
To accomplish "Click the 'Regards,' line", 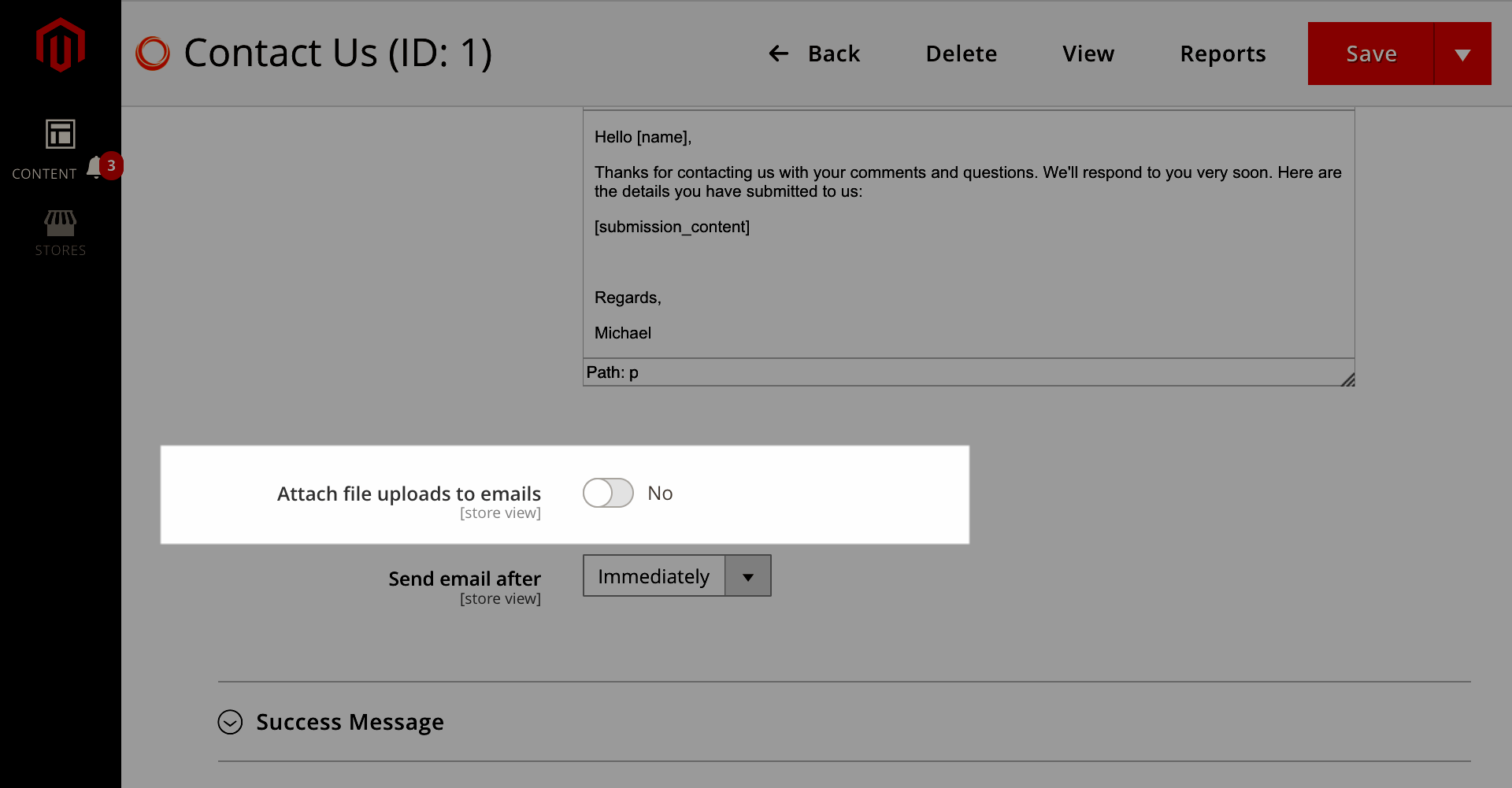I will 628,298.
